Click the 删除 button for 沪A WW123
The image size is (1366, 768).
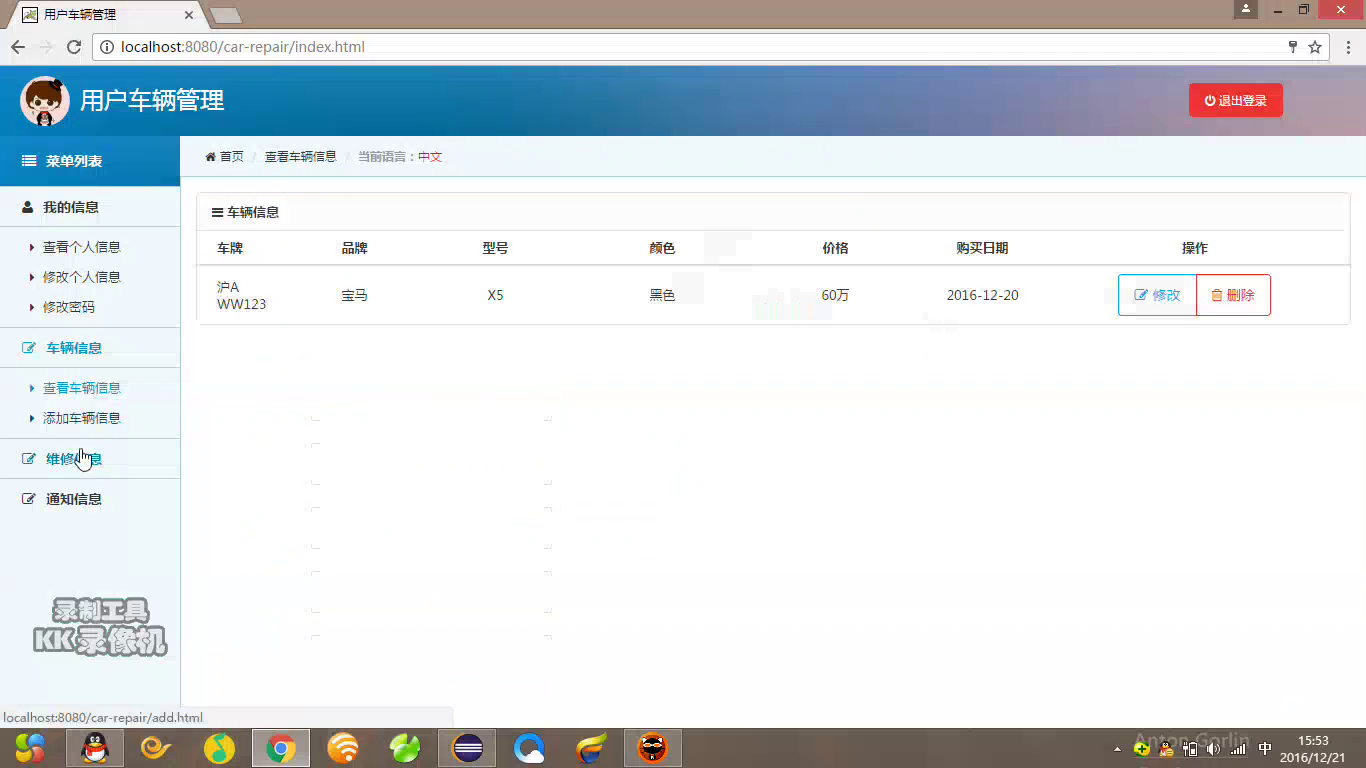[x=1233, y=295]
